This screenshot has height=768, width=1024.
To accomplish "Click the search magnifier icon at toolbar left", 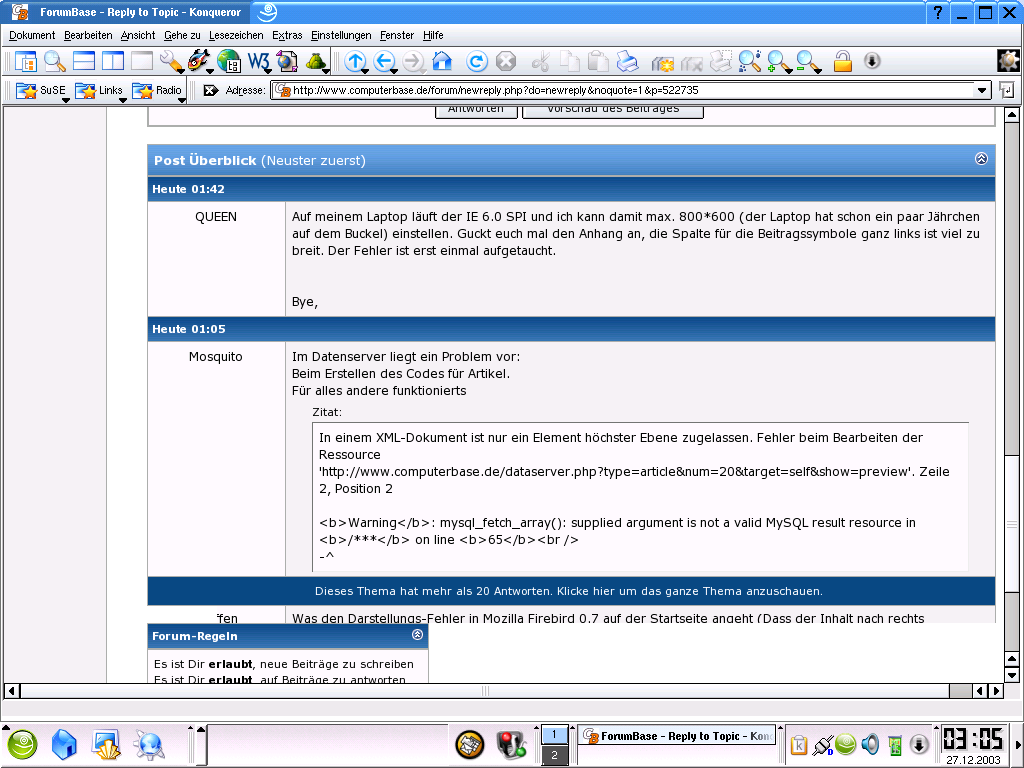I will tap(55, 61).
